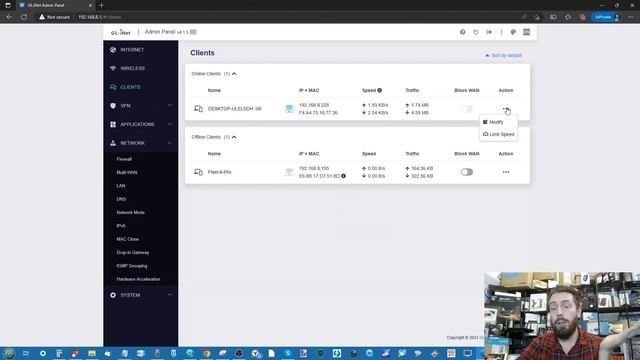
Task: Click the logout icon in Admin Panel header
Action: click(489, 32)
